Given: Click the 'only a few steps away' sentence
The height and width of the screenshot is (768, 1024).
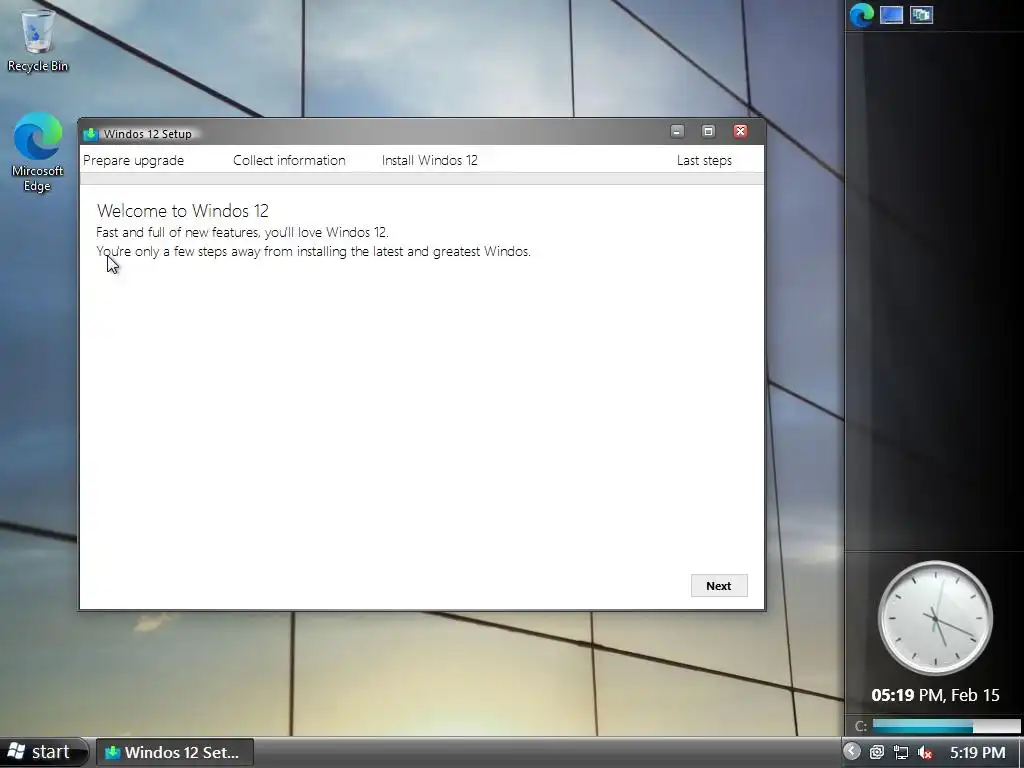Looking at the screenshot, I should [x=313, y=251].
